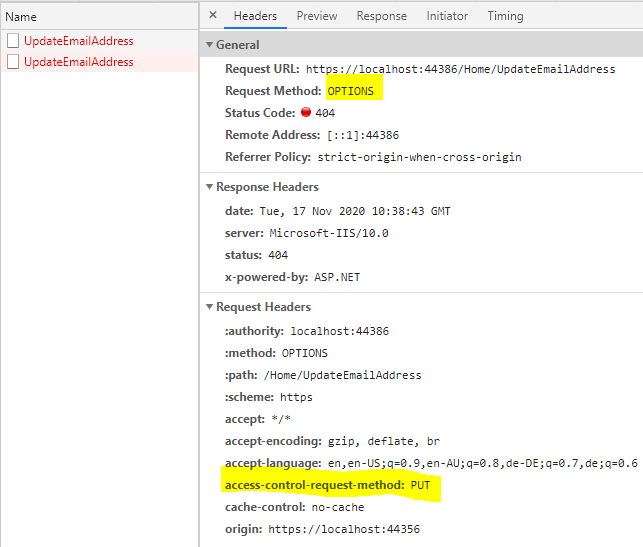
Task: Click the :authority localhost:44386 value
Action: click(x=340, y=331)
